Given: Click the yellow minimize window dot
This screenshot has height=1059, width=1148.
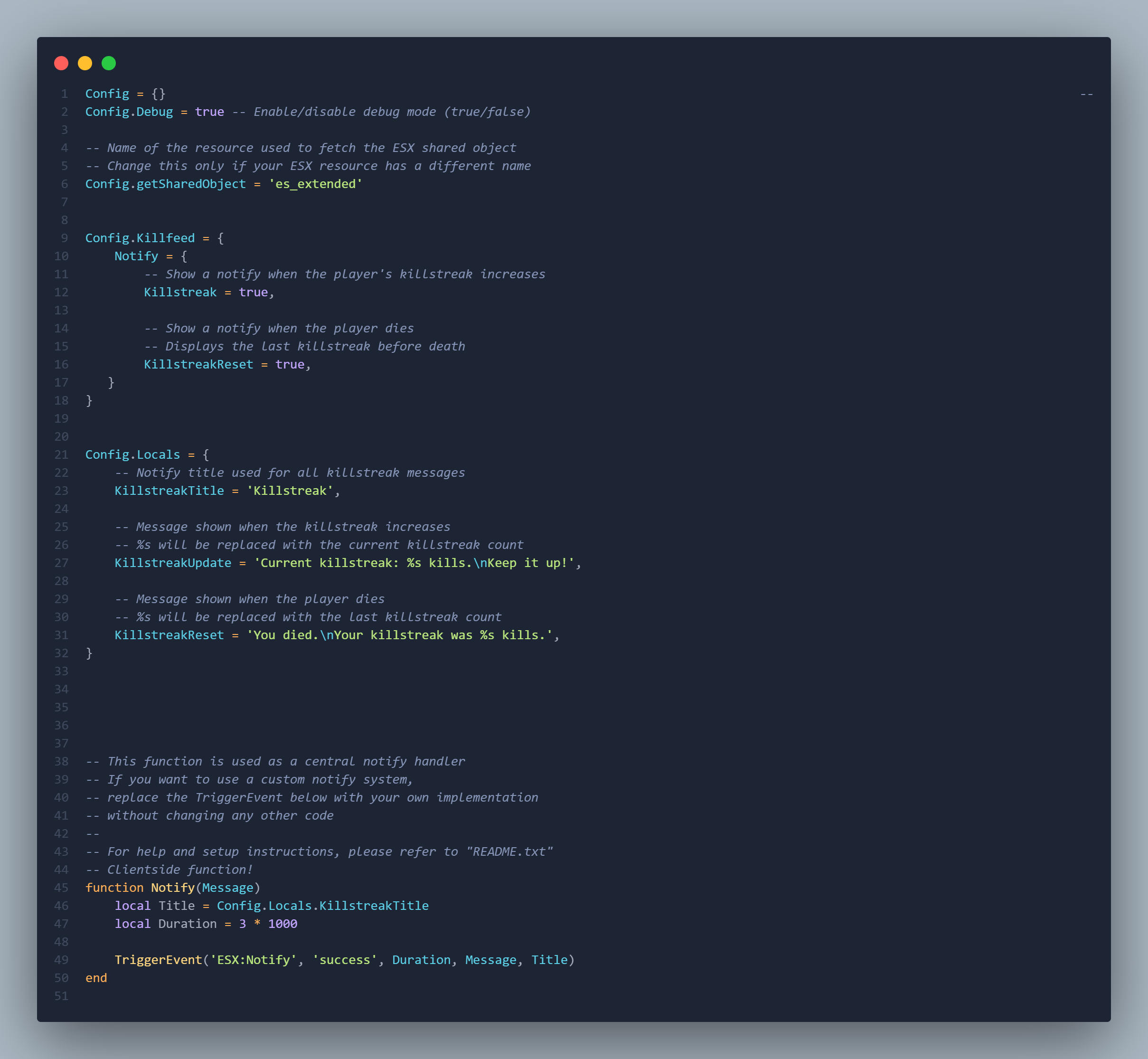Looking at the screenshot, I should (85, 63).
